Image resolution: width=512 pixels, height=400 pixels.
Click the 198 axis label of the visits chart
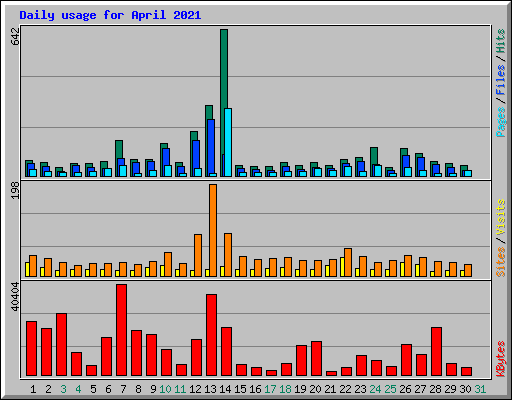[15, 190]
